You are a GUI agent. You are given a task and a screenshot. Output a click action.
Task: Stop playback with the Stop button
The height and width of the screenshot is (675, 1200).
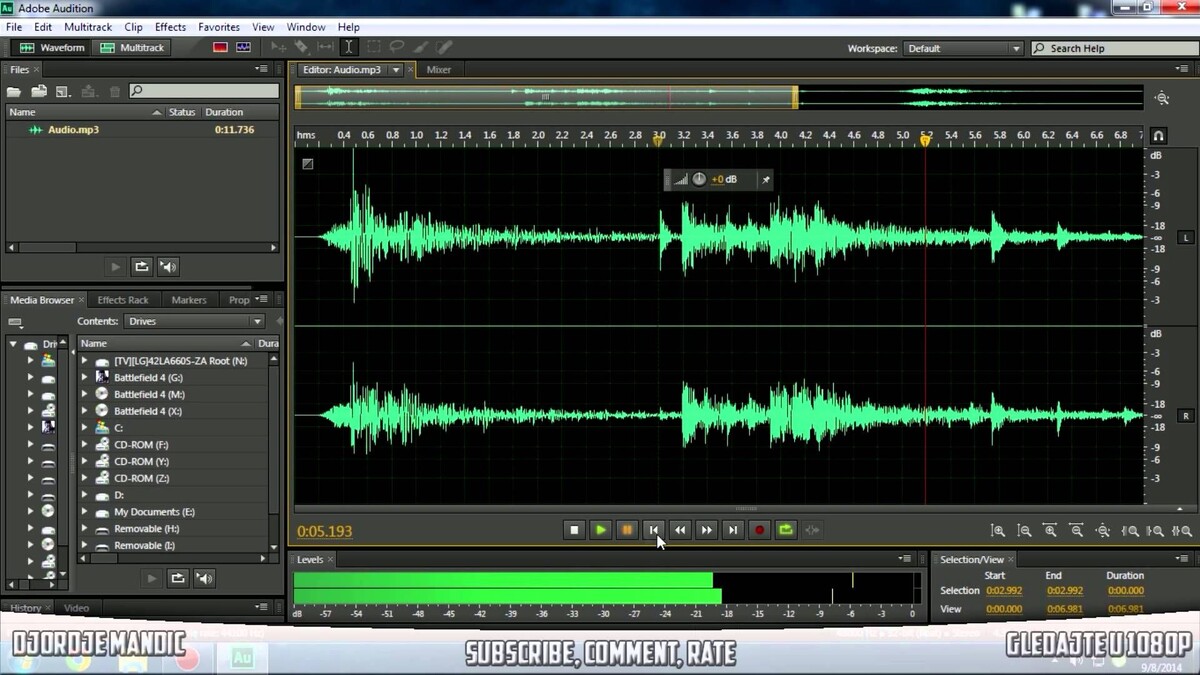574,530
